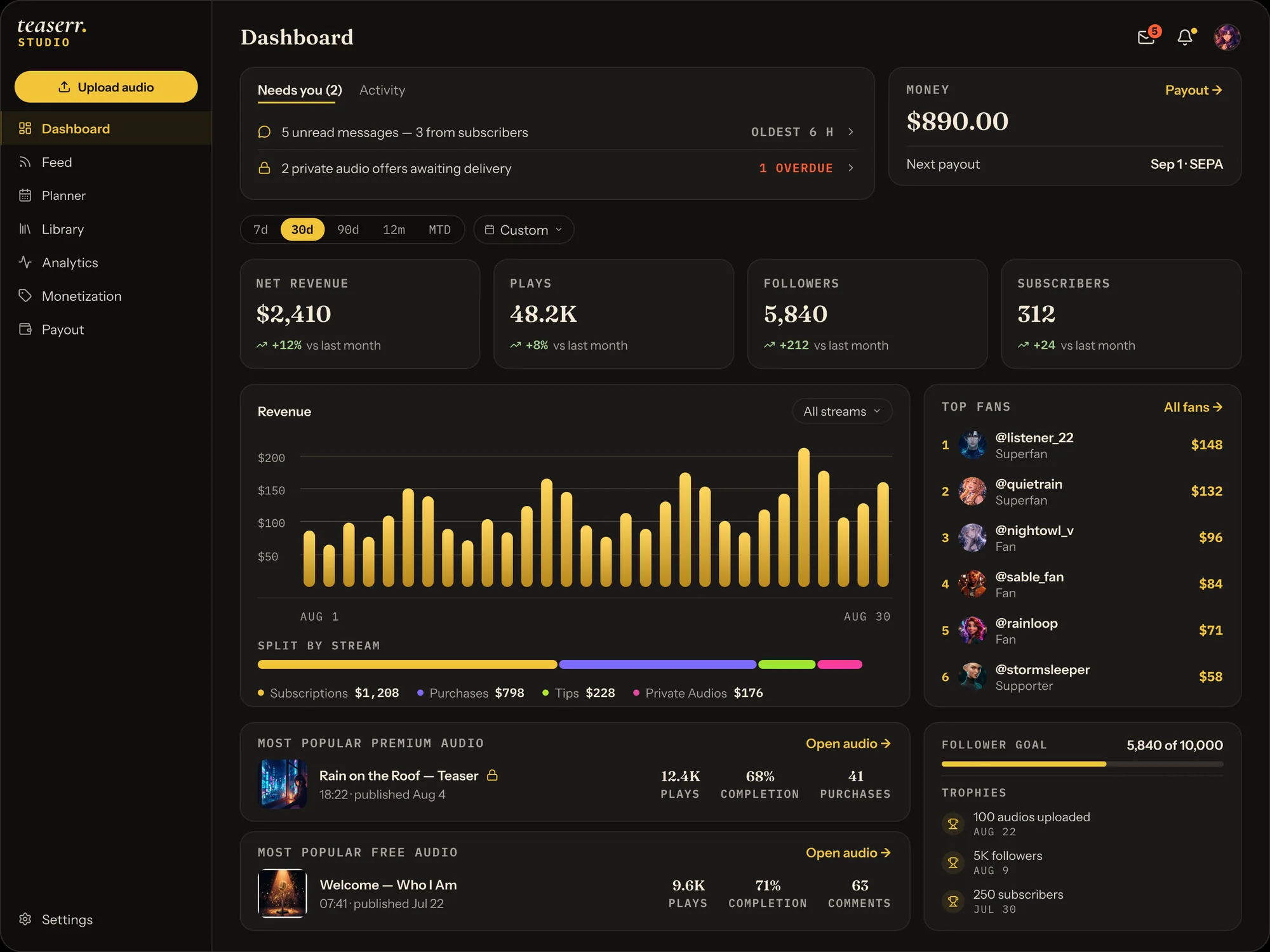Click the lock icon beside Rain on the Roof
This screenshot has height=952, width=1270.
tap(492, 775)
